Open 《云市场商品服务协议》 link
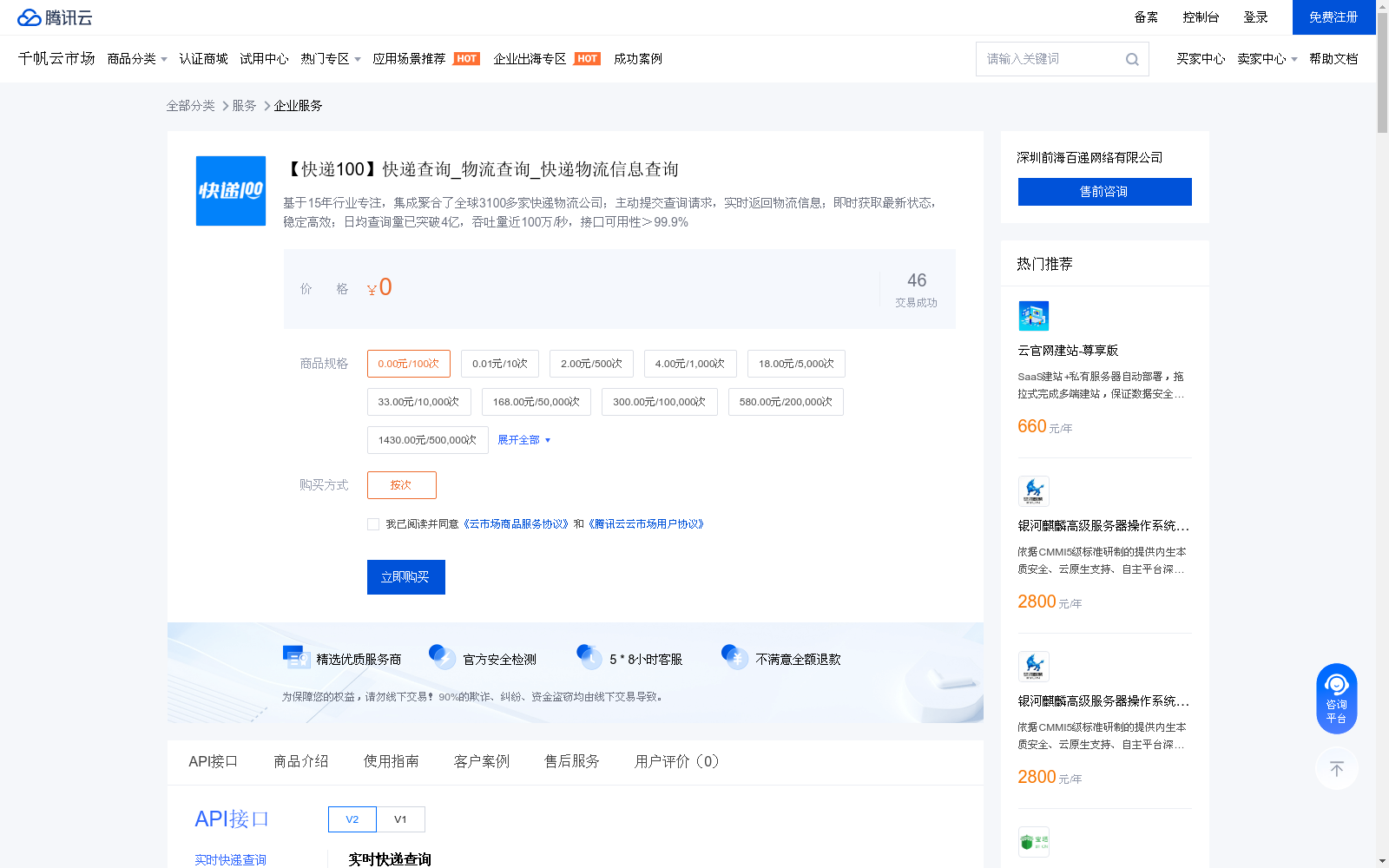Image resolution: width=1389 pixels, height=868 pixels. click(x=516, y=524)
